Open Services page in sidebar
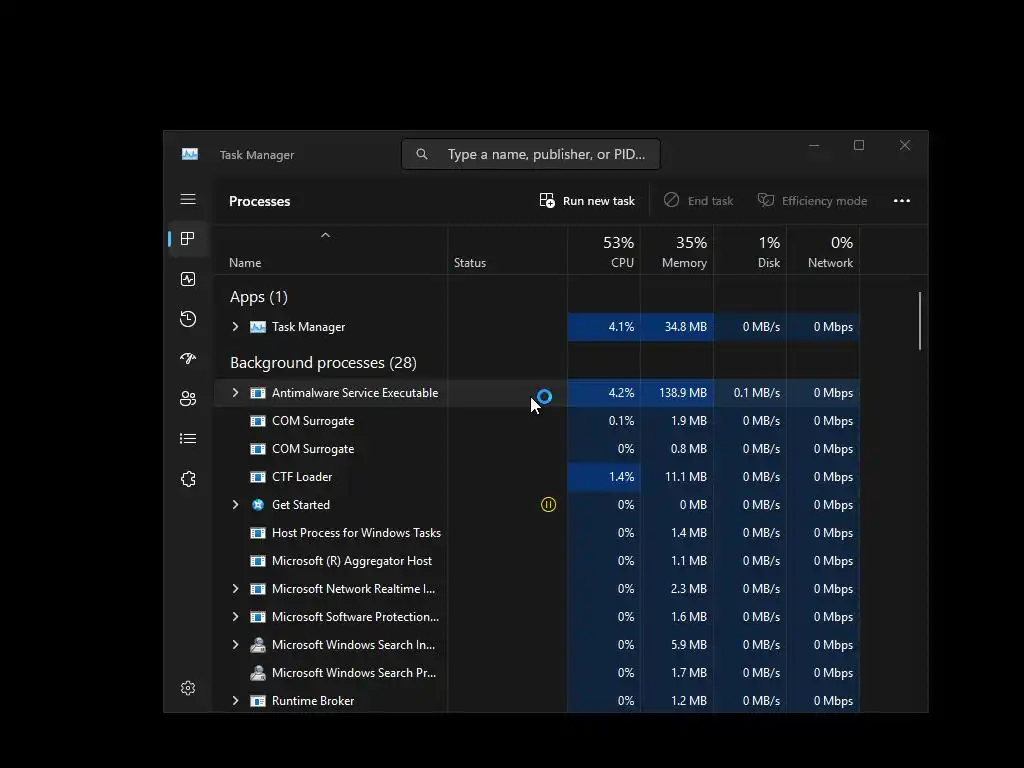 pyautogui.click(x=188, y=479)
